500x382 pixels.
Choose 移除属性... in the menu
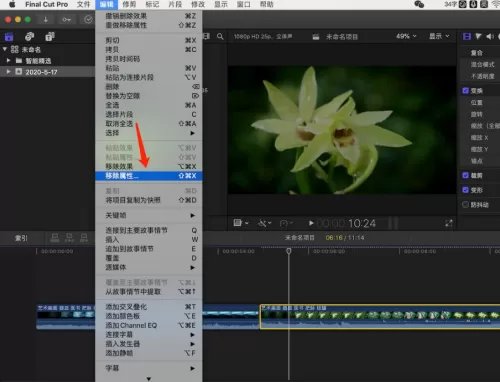pos(149,176)
